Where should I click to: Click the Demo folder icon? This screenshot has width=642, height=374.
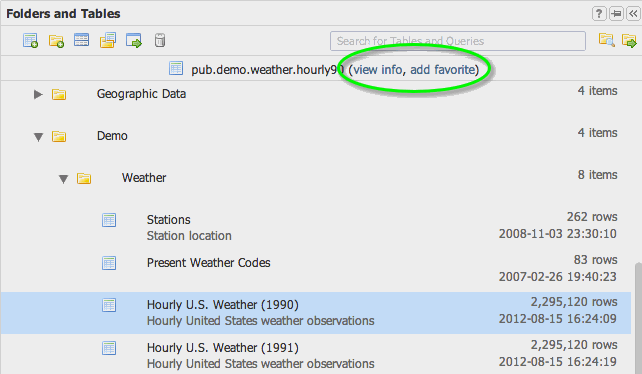coord(59,136)
